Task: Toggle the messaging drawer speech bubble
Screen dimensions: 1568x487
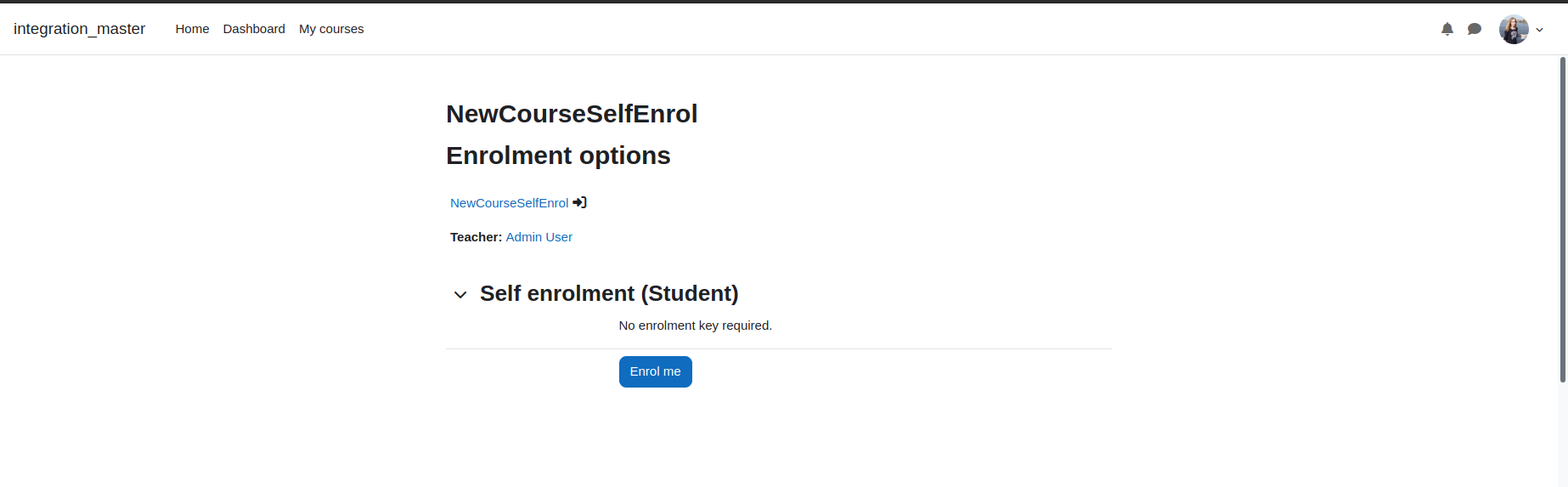Action: click(1475, 29)
